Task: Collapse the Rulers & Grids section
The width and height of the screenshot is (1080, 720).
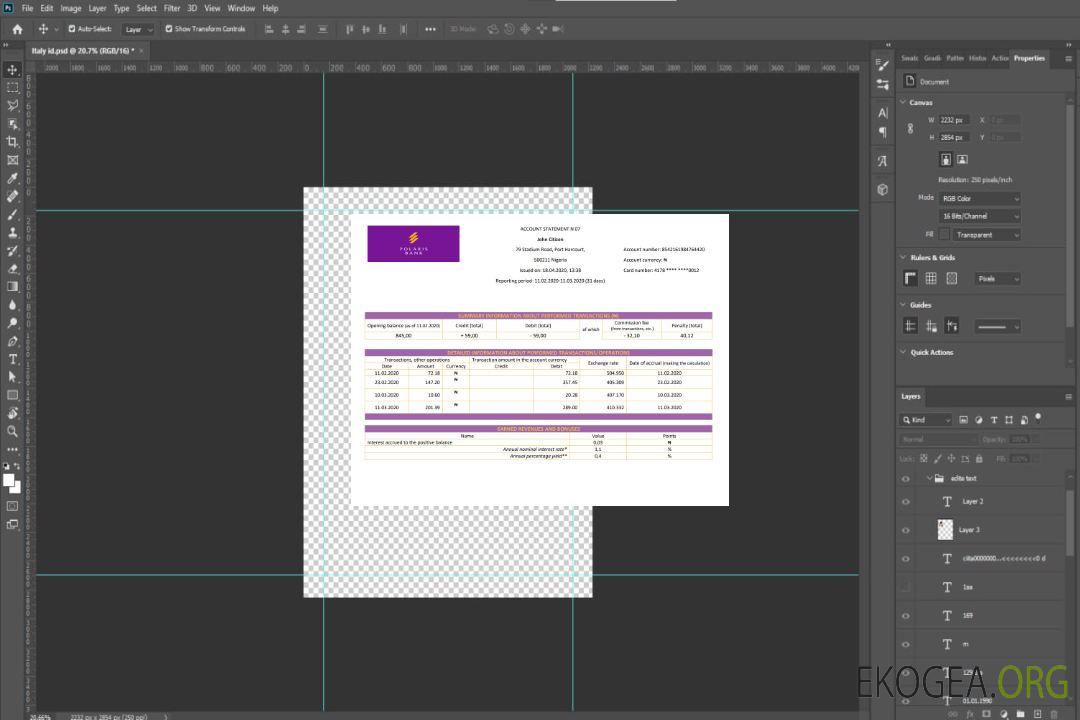Action: tap(904, 258)
